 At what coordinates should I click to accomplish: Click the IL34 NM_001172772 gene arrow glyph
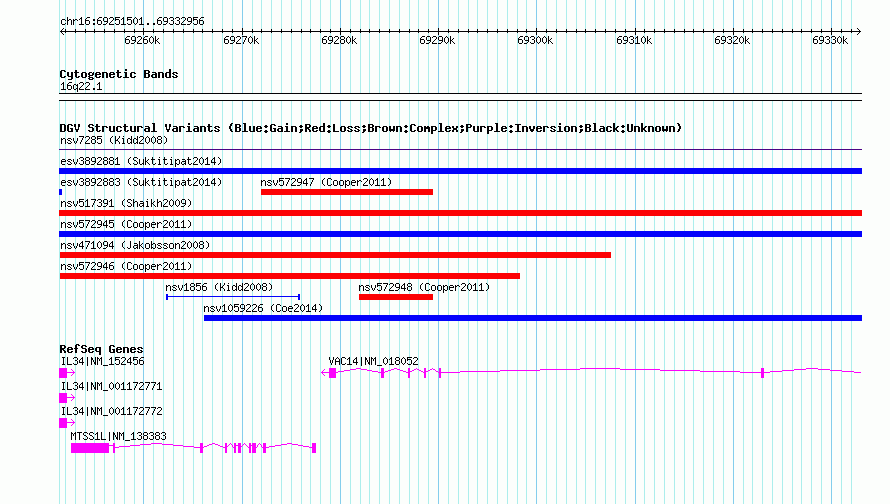[x=67, y=423]
